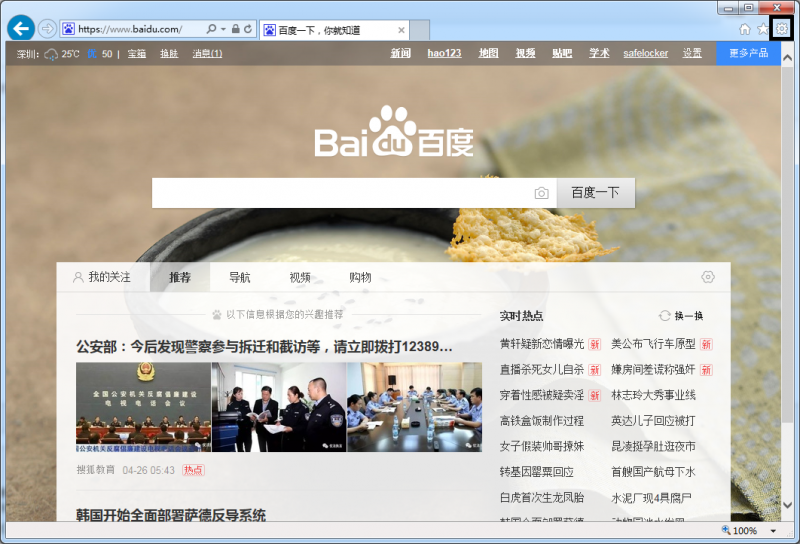Click the browser forward arrow button

(47, 29)
